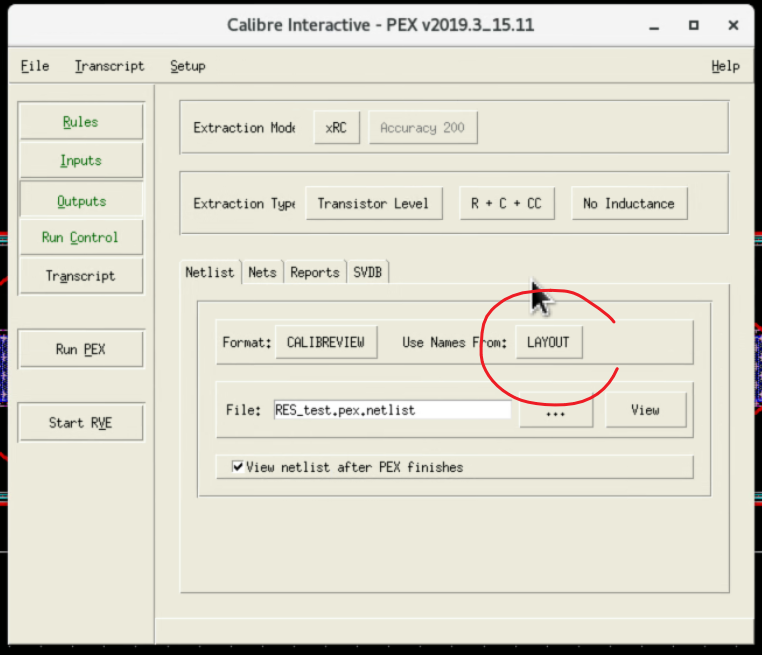Open the File menu
Viewport: 762px width, 655px height.
[35, 66]
